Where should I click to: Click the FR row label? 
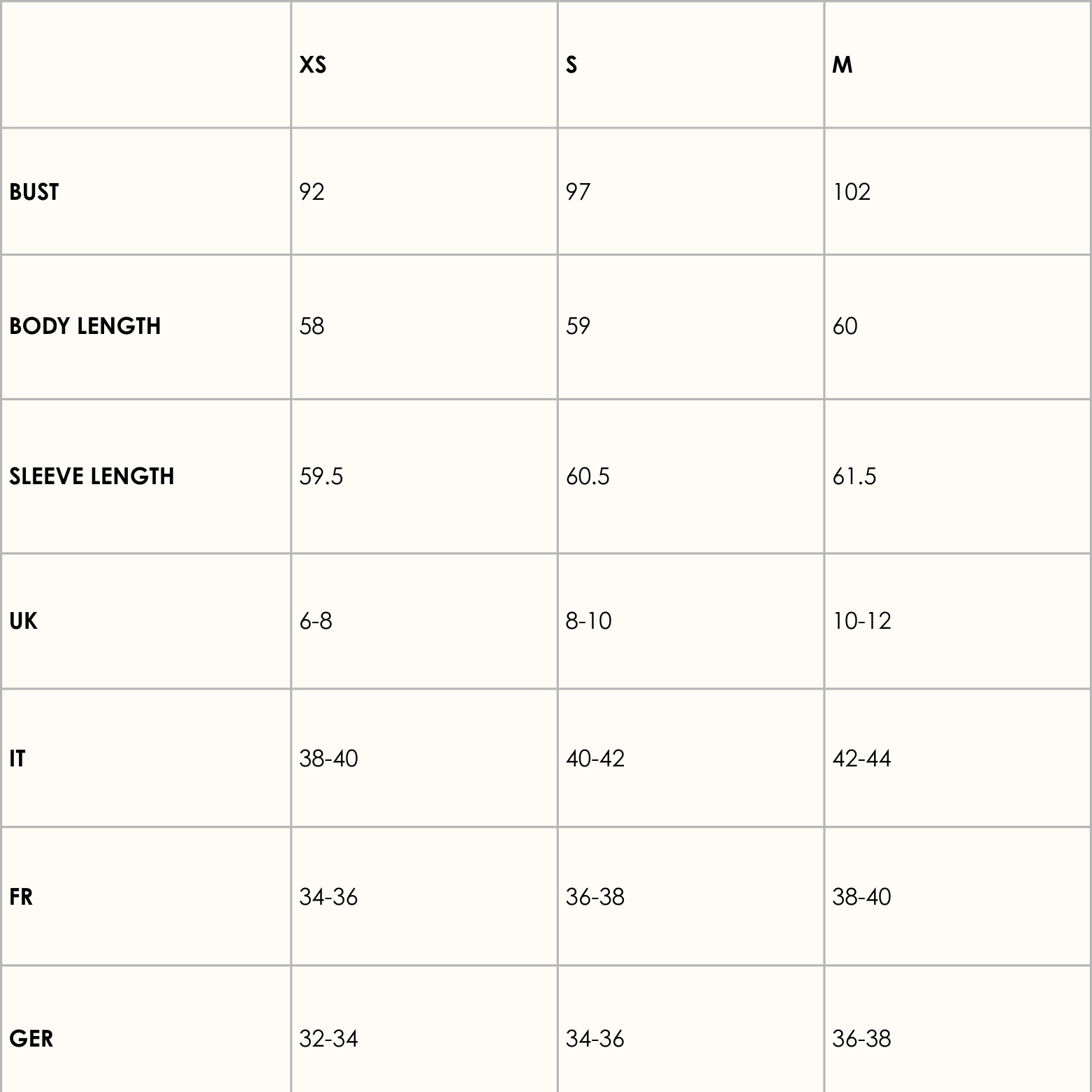pos(21,897)
